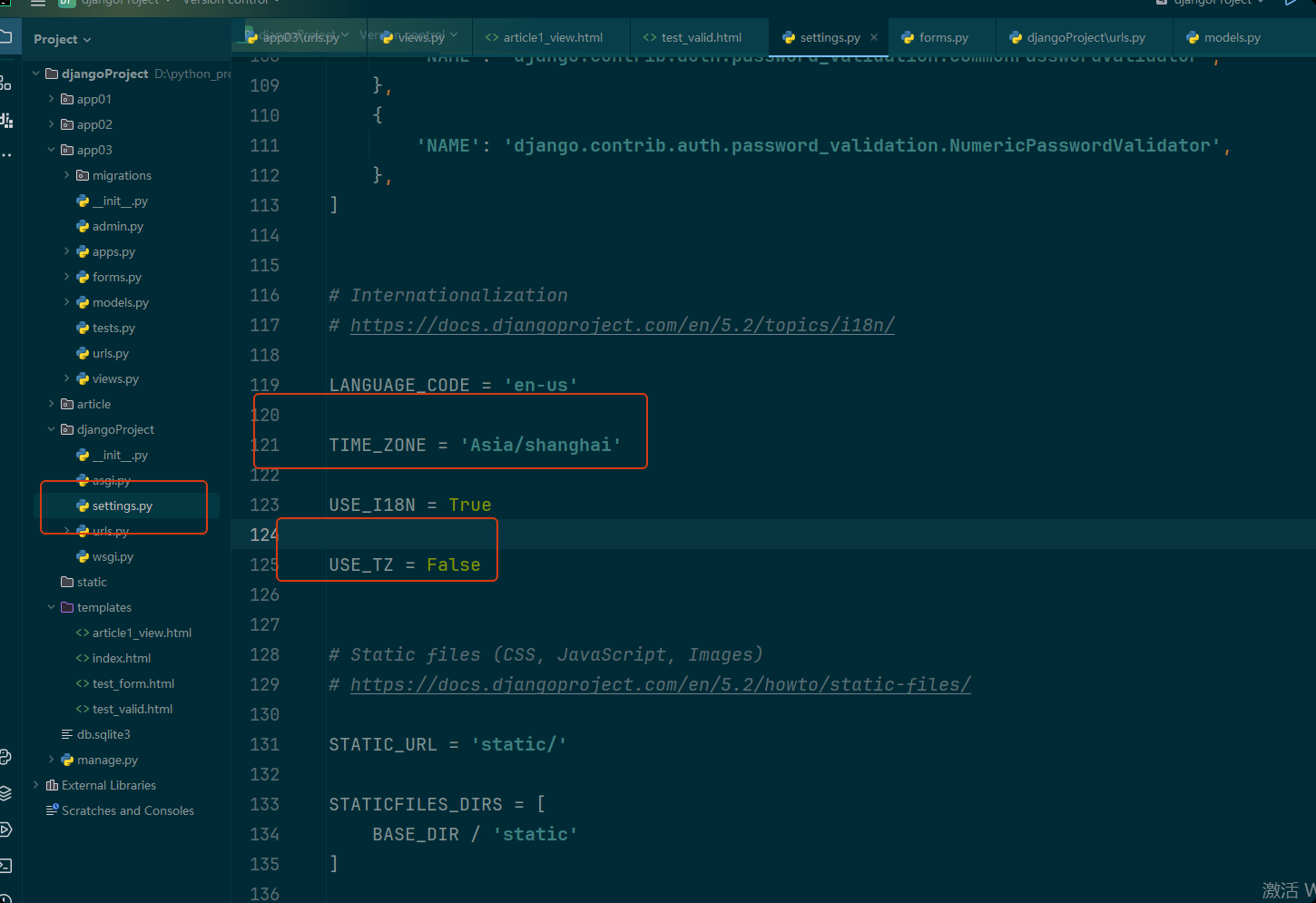The height and width of the screenshot is (903, 1316).
Task: Select __init__.py under app03
Action: pos(120,201)
